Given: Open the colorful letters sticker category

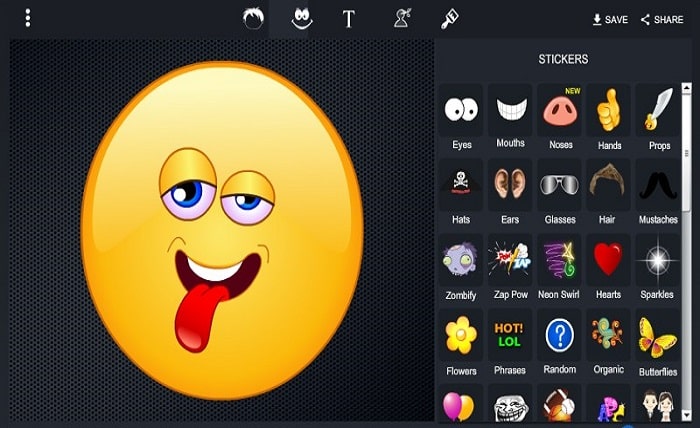Looking at the screenshot, I should pyautogui.click(x=609, y=403).
